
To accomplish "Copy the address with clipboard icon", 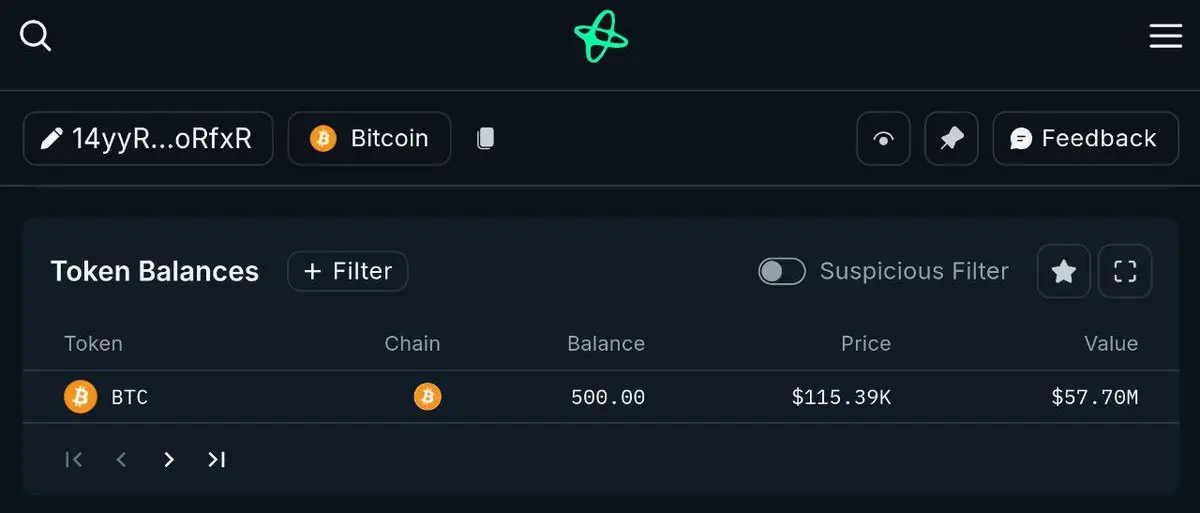I will pos(485,138).
